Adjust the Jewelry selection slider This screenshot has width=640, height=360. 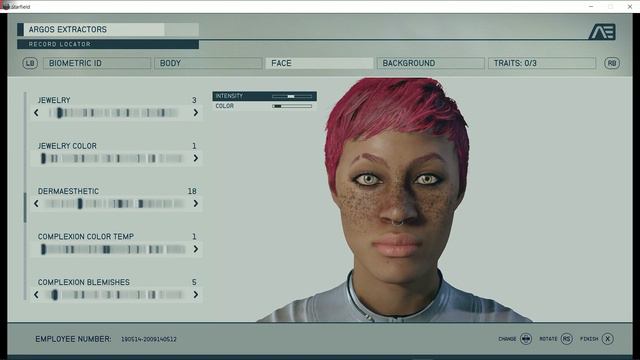tap(113, 113)
